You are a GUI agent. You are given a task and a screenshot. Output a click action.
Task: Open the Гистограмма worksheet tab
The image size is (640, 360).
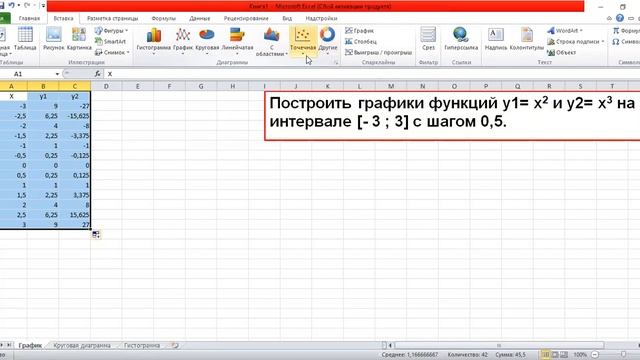[142, 345]
